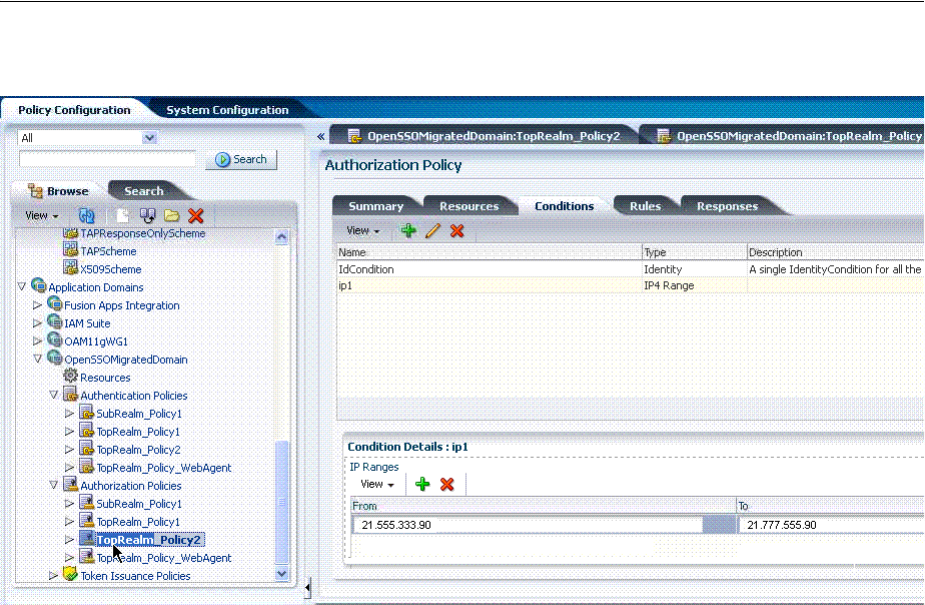Click the Resources gear icon
Image resolution: width=925 pixels, height=605 pixels.
click(x=70, y=376)
